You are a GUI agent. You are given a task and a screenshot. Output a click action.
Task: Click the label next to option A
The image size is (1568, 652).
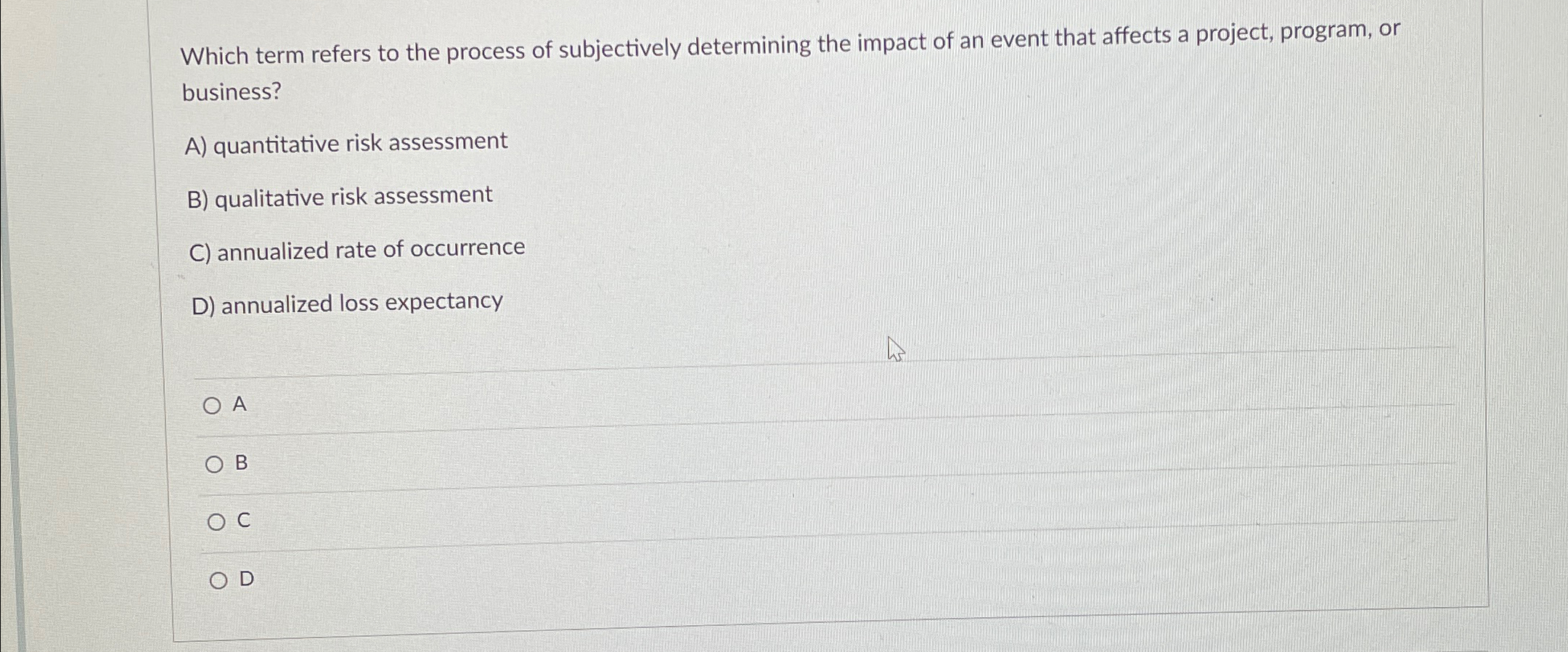pyautogui.click(x=240, y=404)
